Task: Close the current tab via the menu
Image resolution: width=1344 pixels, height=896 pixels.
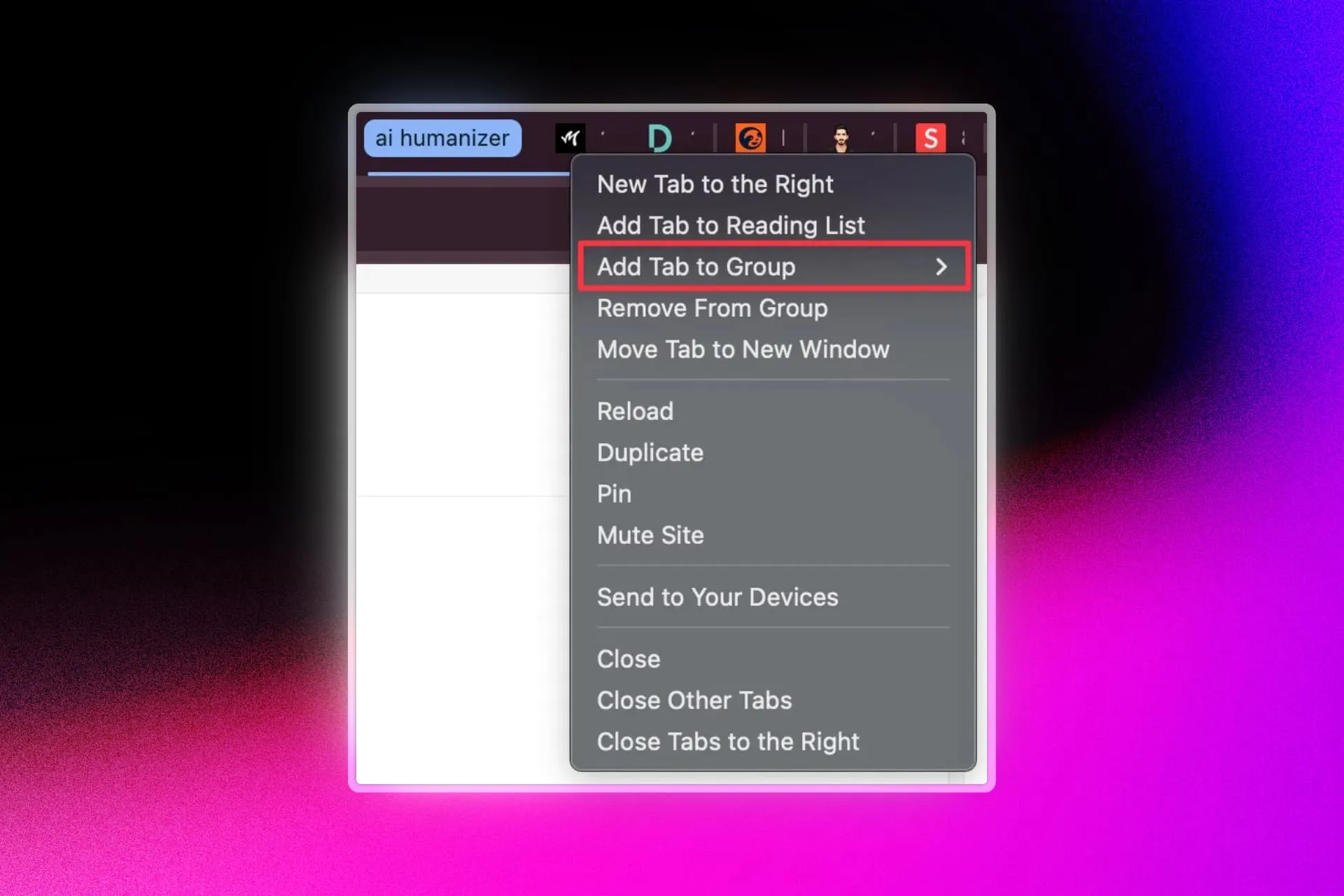Action: (x=628, y=659)
